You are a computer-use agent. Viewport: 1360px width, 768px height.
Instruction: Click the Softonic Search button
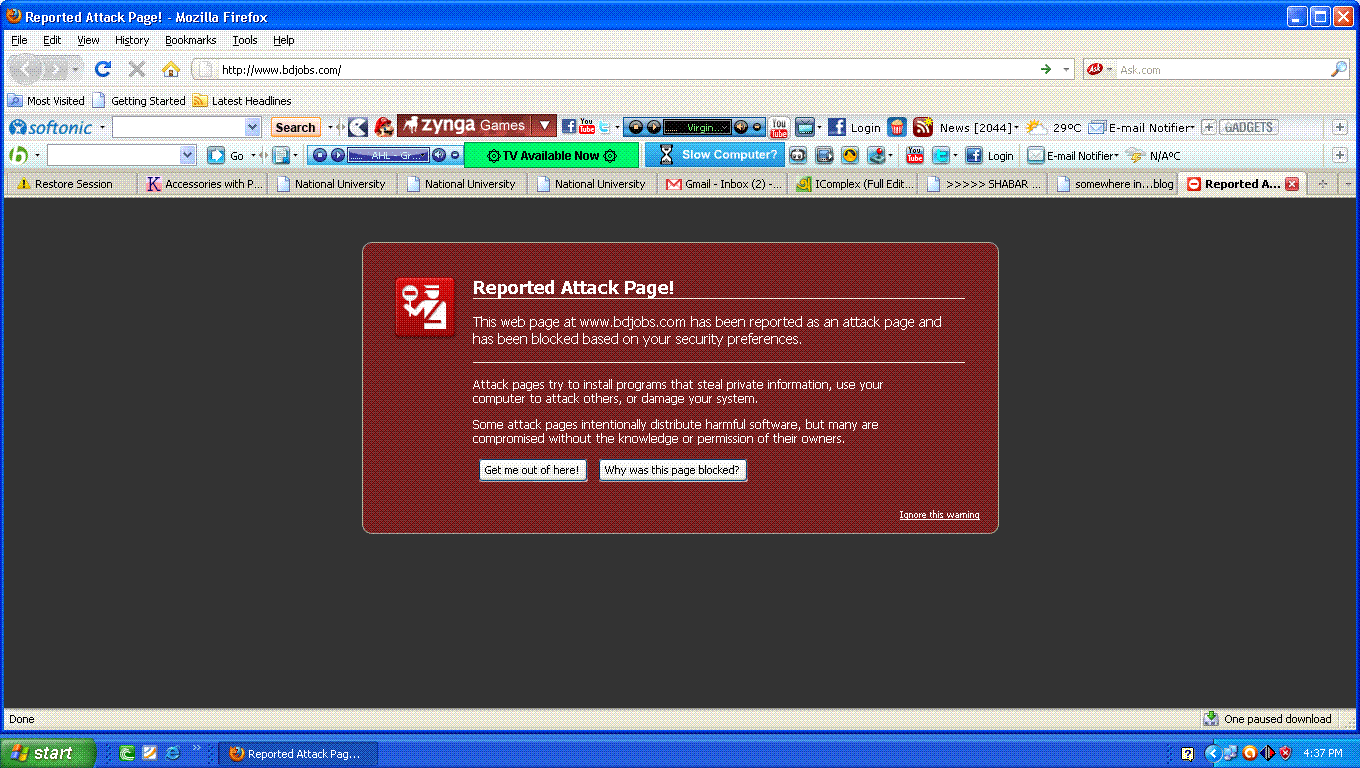click(295, 127)
